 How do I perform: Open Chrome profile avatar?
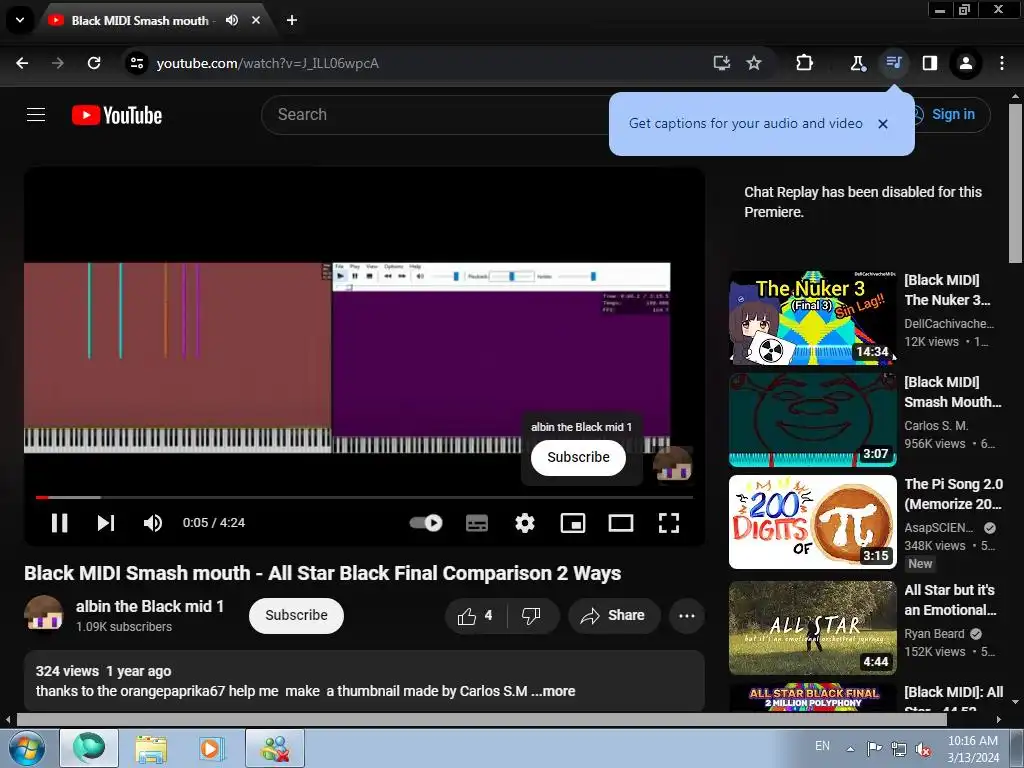(966, 63)
